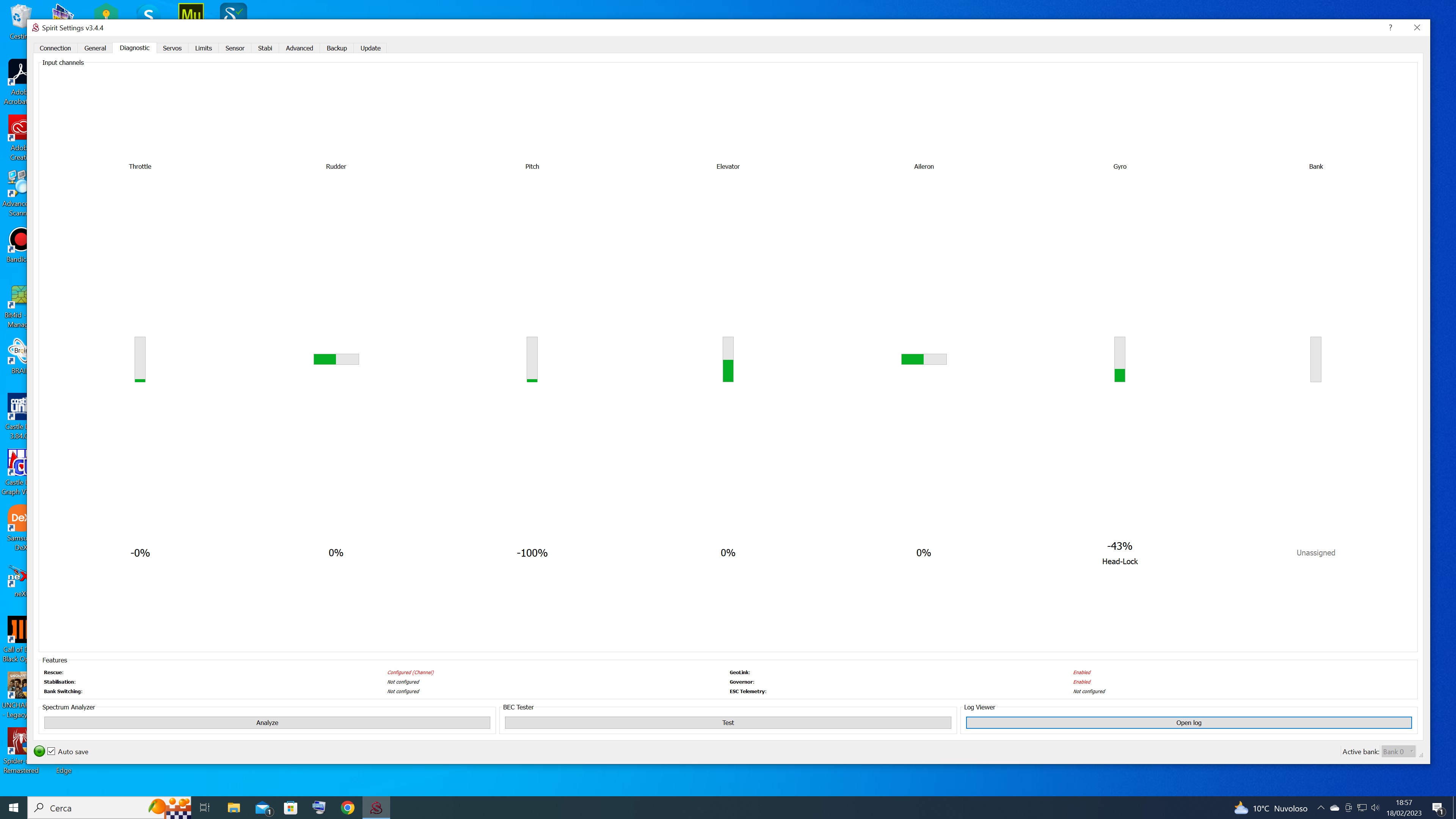Expand the Active bank dropdown
This screenshot has width=1456, height=819.
point(1398,751)
